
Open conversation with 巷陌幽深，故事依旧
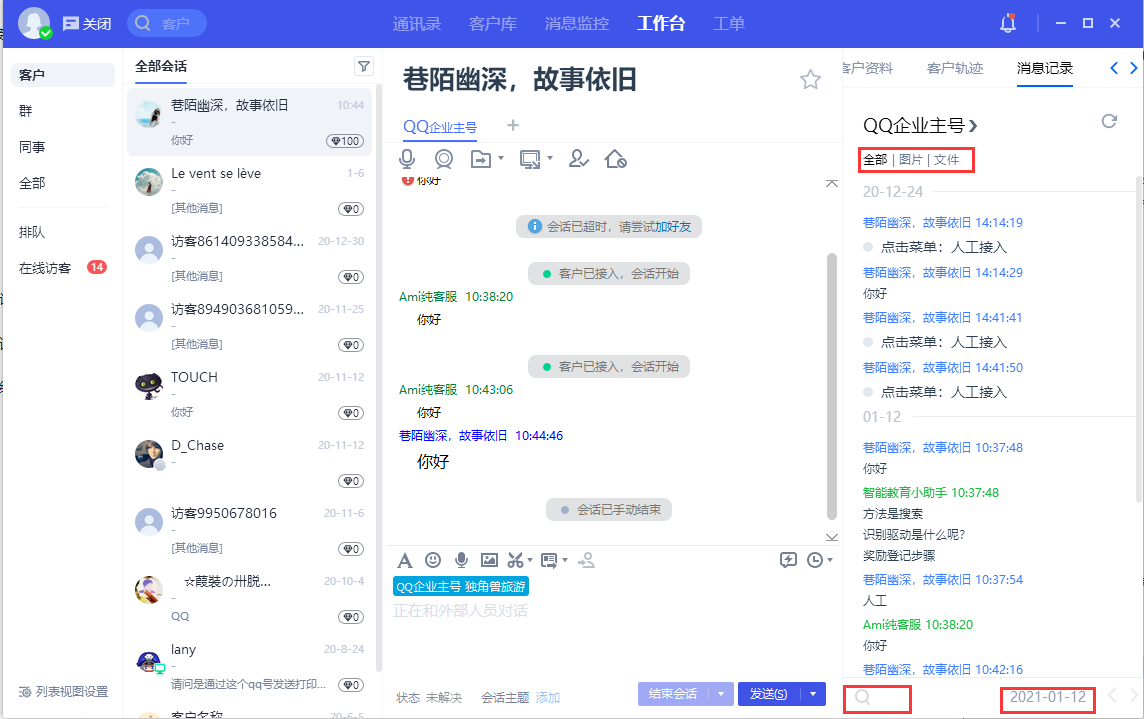pyautogui.click(x=250, y=122)
